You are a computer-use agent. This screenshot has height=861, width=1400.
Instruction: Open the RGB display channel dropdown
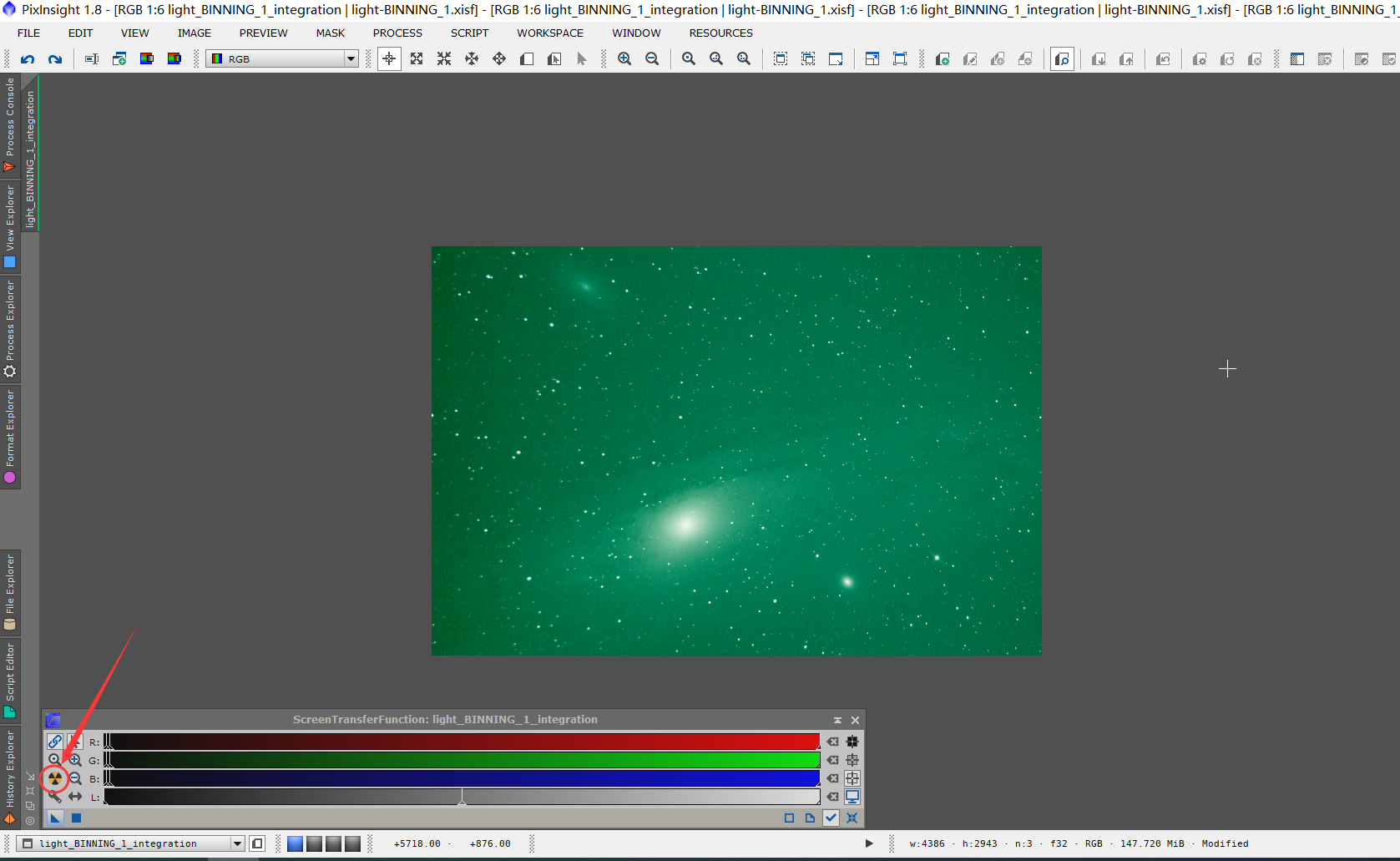[282, 58]
